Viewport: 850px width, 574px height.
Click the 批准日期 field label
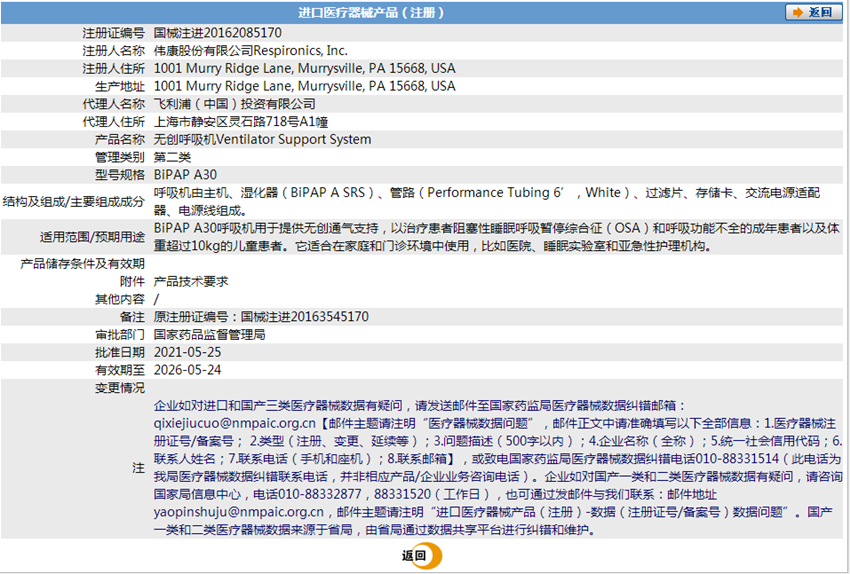(x=120, y=352)
